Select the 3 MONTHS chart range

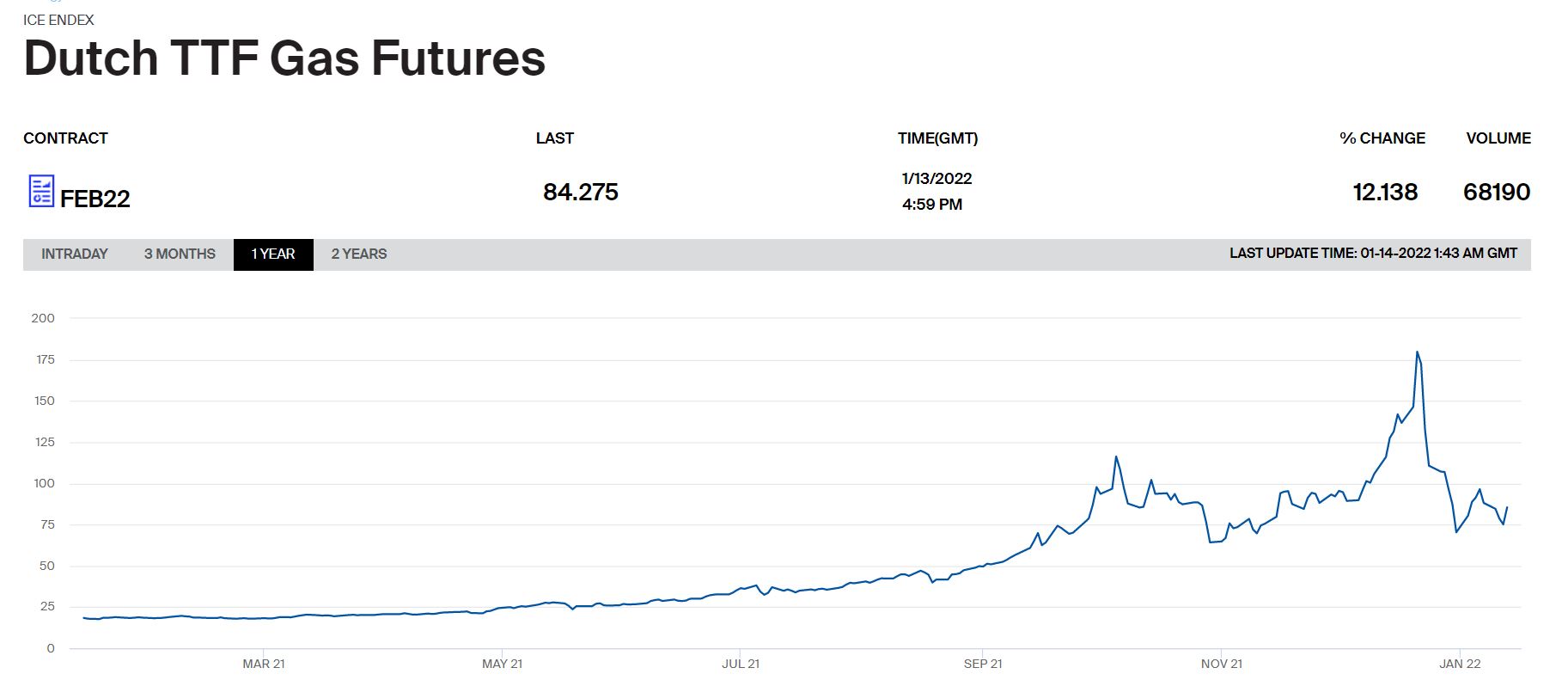click(180, 254)
